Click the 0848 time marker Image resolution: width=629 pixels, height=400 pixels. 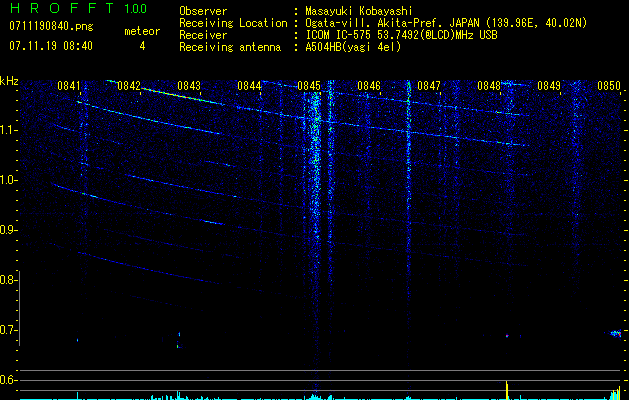pyautogui.click(x=489, y=86)
